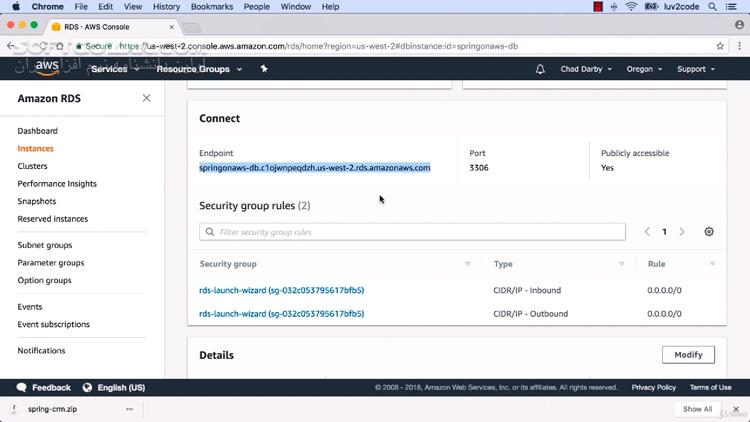
Task: Reload the page
Action: tap(43, 46)
